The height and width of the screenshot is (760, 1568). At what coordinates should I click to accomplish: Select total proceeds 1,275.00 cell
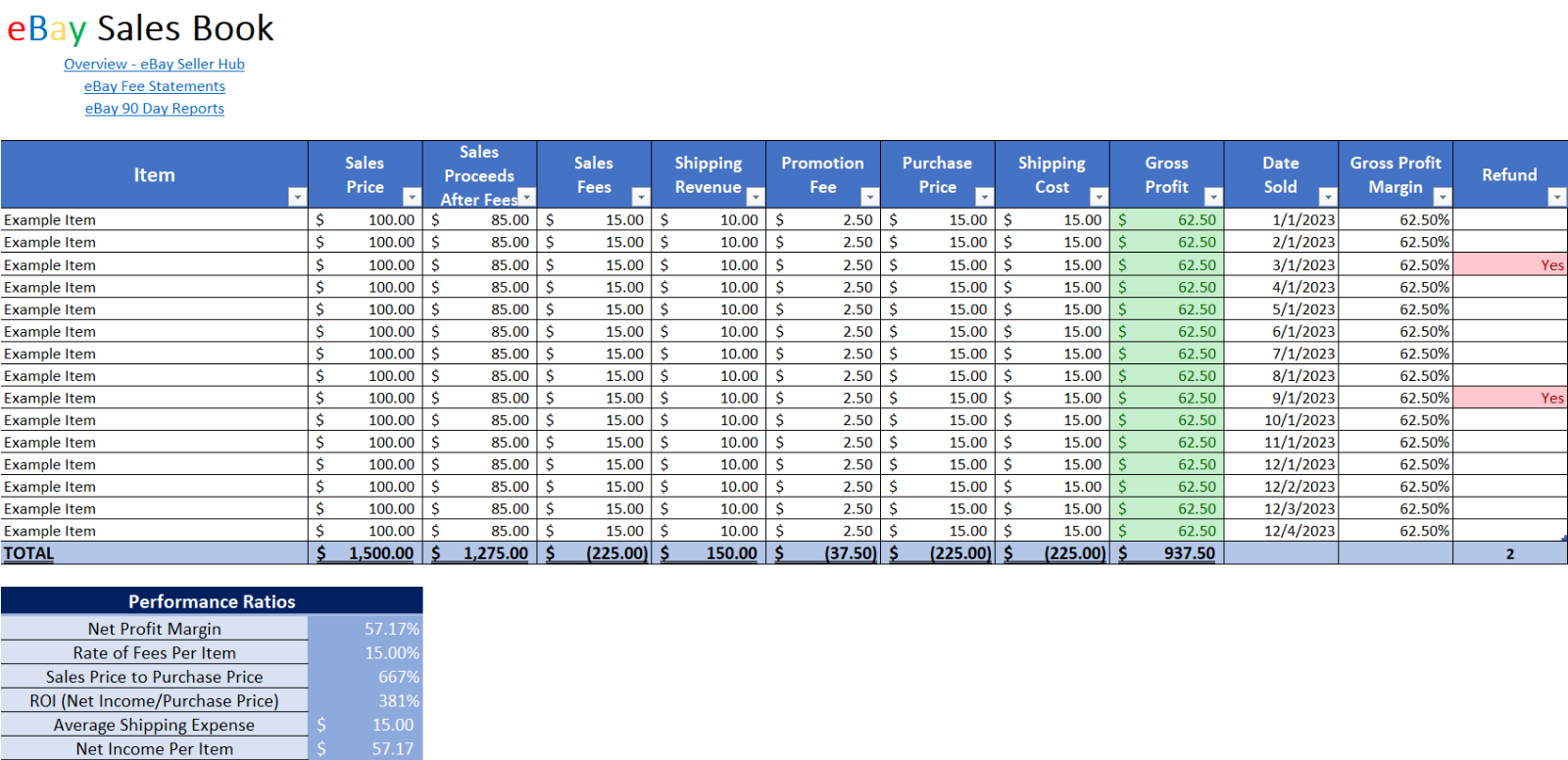tap(480, 553)
